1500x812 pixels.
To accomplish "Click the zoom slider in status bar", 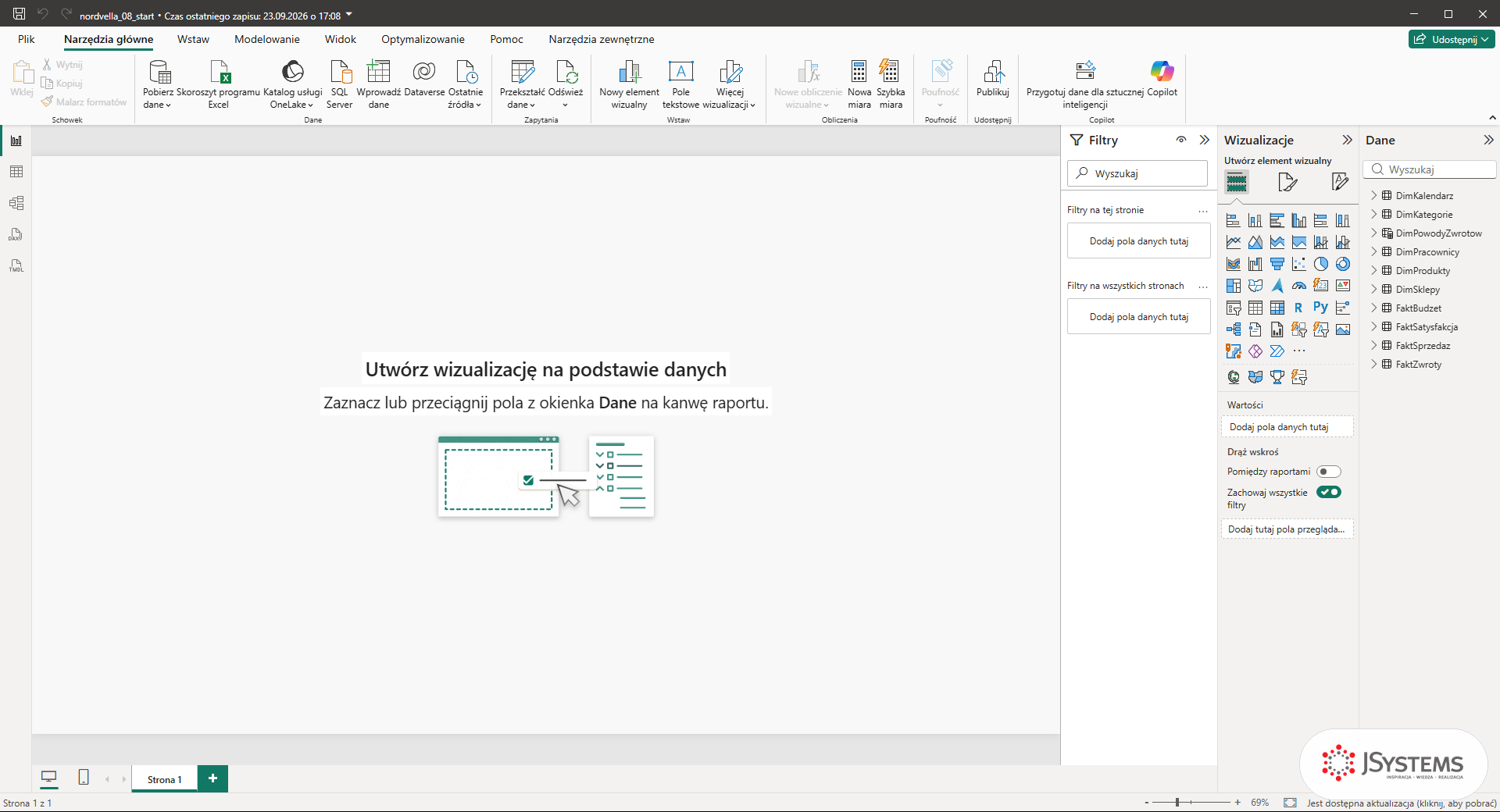I will click(1191, 802).
